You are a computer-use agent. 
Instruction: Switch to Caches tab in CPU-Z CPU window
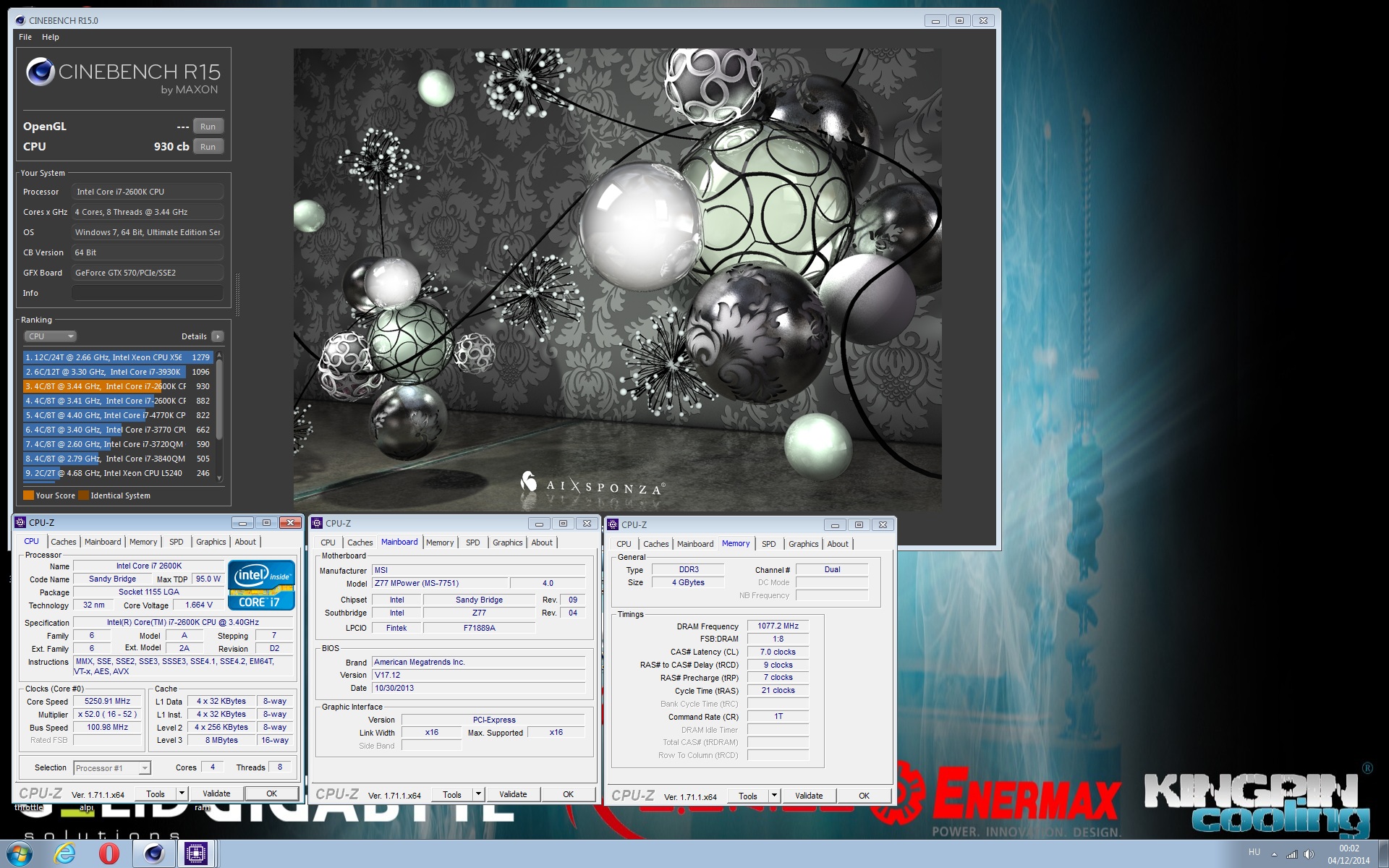click(63, 542)
